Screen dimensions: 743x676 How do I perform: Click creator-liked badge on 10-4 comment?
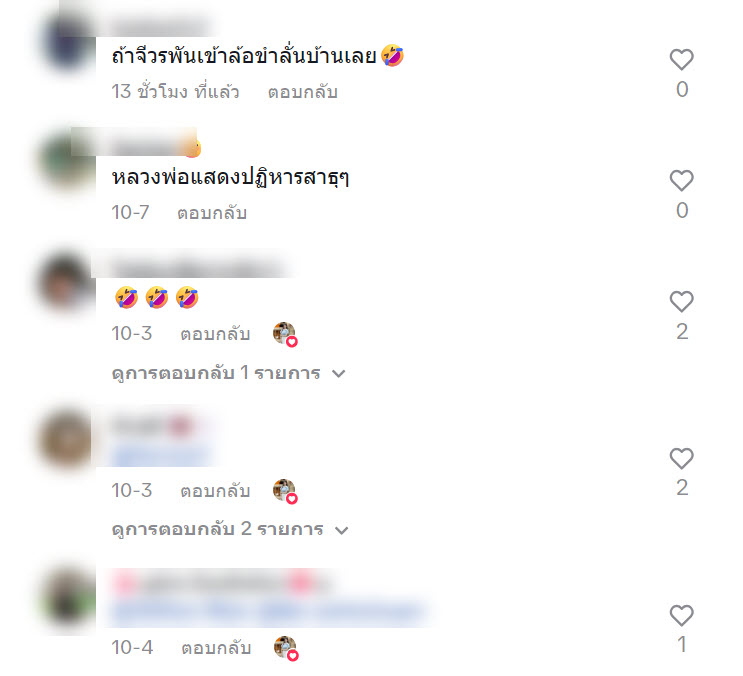[286, 648]
